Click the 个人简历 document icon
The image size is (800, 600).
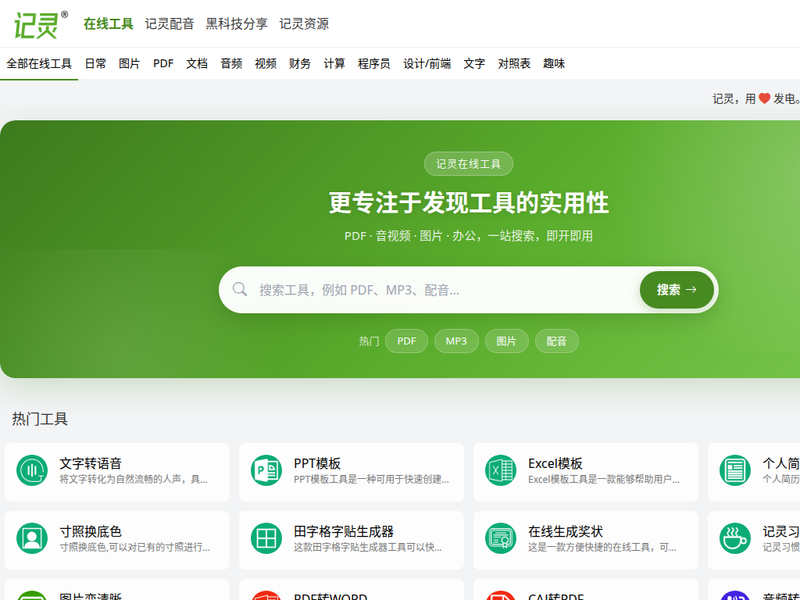coord(735,470)
